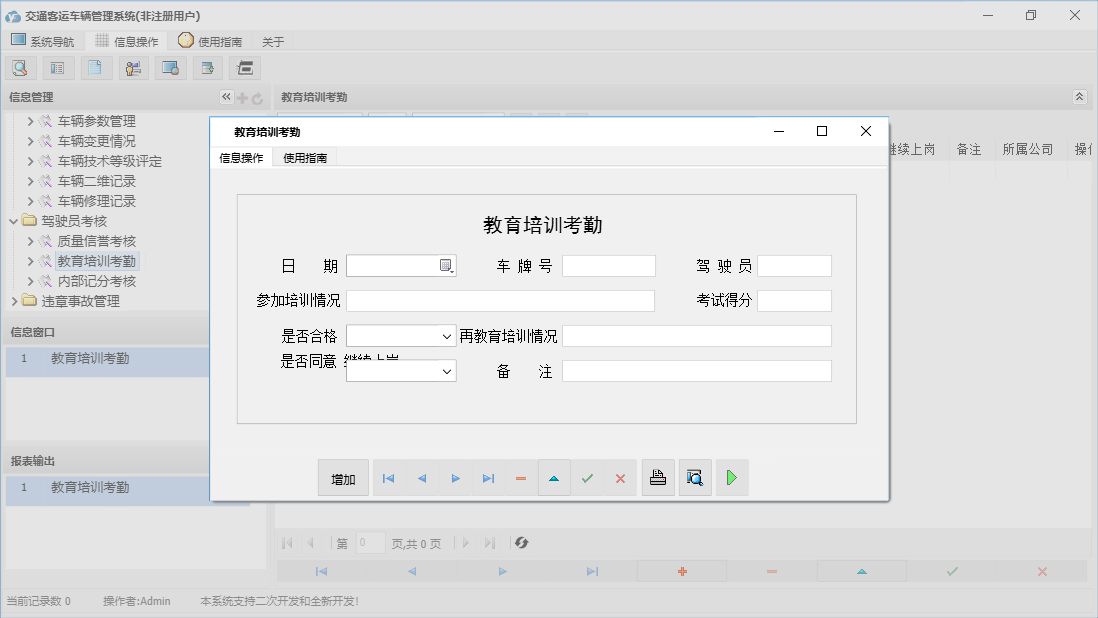Select the magnifier search toolbar icon
The image size is (1098, 618).
[x=20, y=67]
